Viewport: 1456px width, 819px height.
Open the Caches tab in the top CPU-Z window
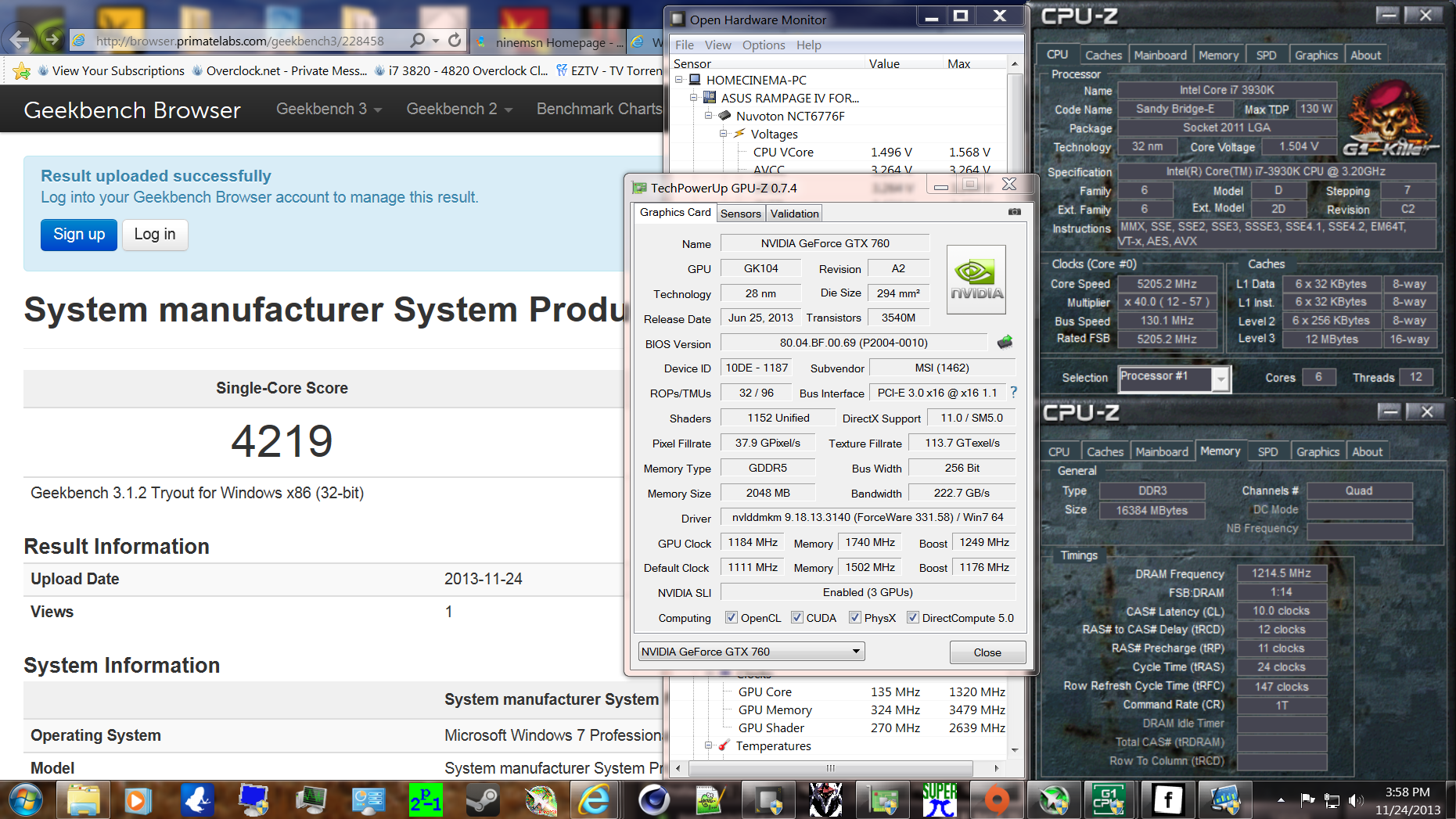tap(1103, 56)
